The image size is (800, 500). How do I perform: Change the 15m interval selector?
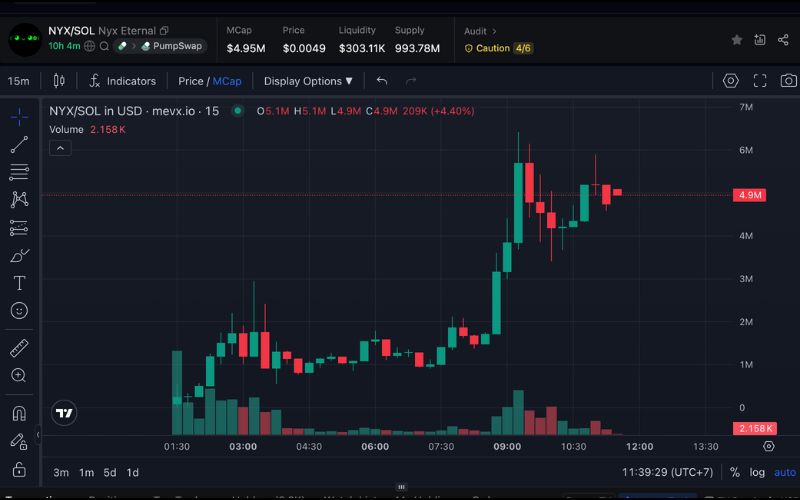(x=18, y=81)
